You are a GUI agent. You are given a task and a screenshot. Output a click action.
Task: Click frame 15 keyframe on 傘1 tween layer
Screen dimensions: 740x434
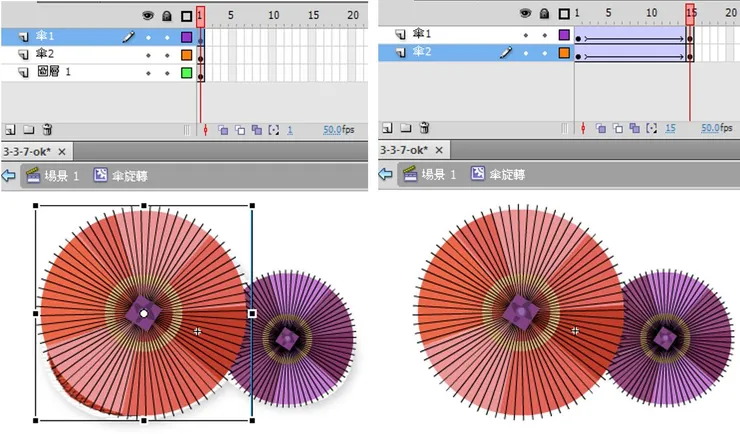point(690,39)
